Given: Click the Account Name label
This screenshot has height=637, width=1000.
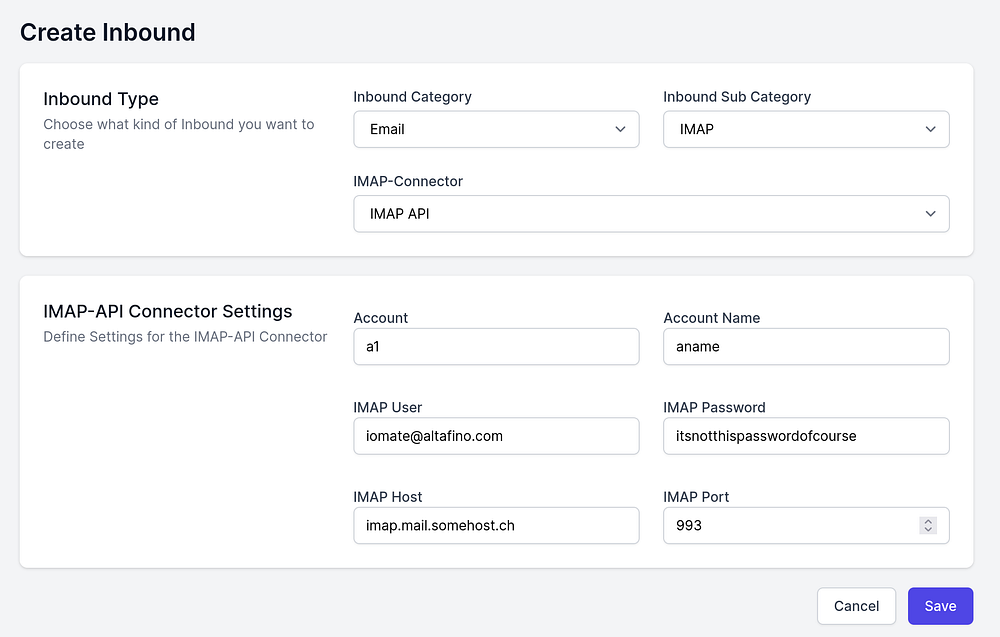Looking at the screenshot, I should (x=711, y=318).
